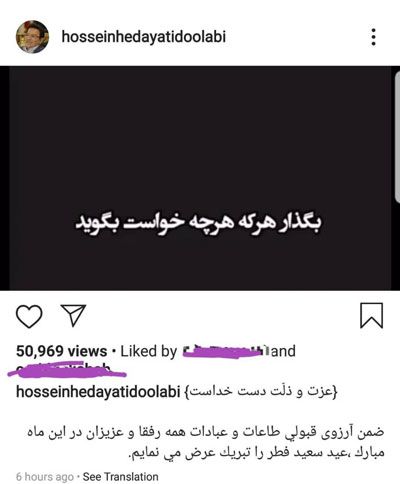
Task: Tap the 50,969 views count
Action: click(61, 351)
